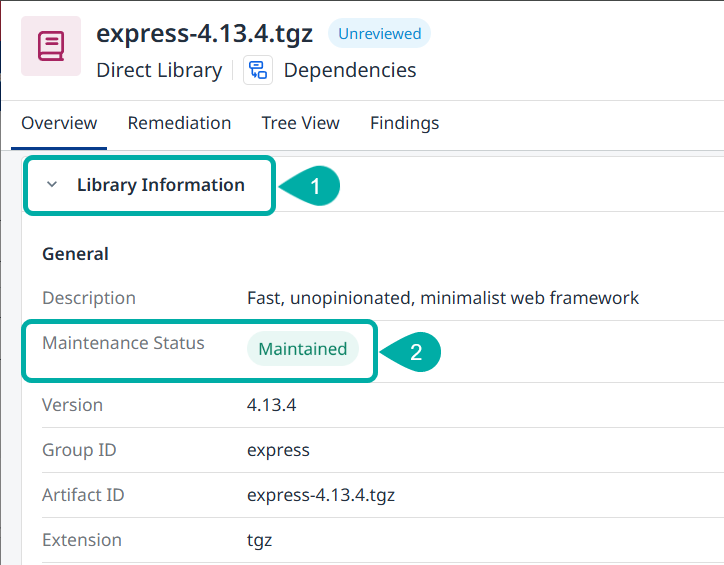This screenshot has width=724, height=565.
Task: Click the library book icon
Action: (51, 46)
